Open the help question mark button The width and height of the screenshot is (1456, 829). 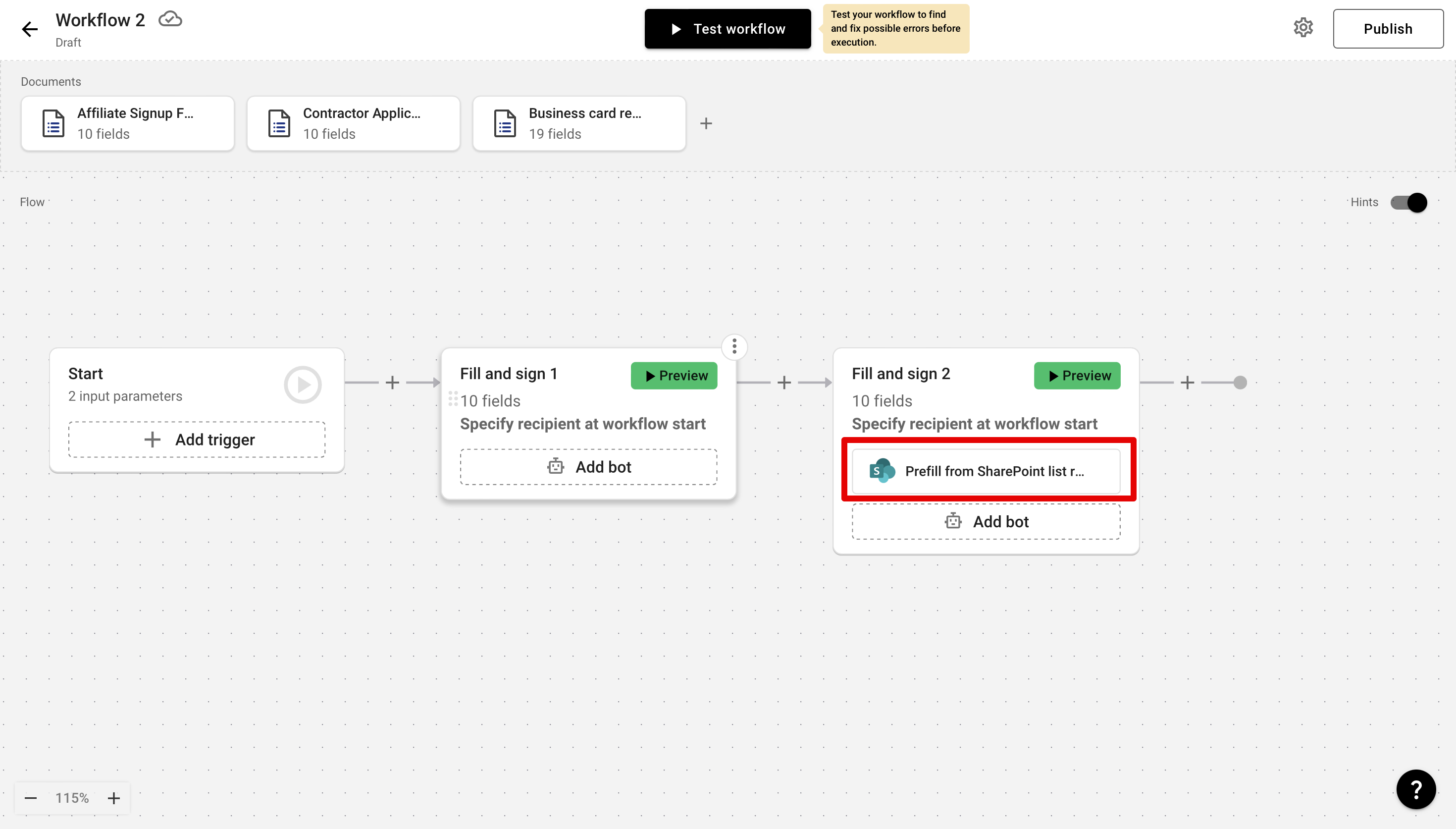click(x=1416, y=789)
